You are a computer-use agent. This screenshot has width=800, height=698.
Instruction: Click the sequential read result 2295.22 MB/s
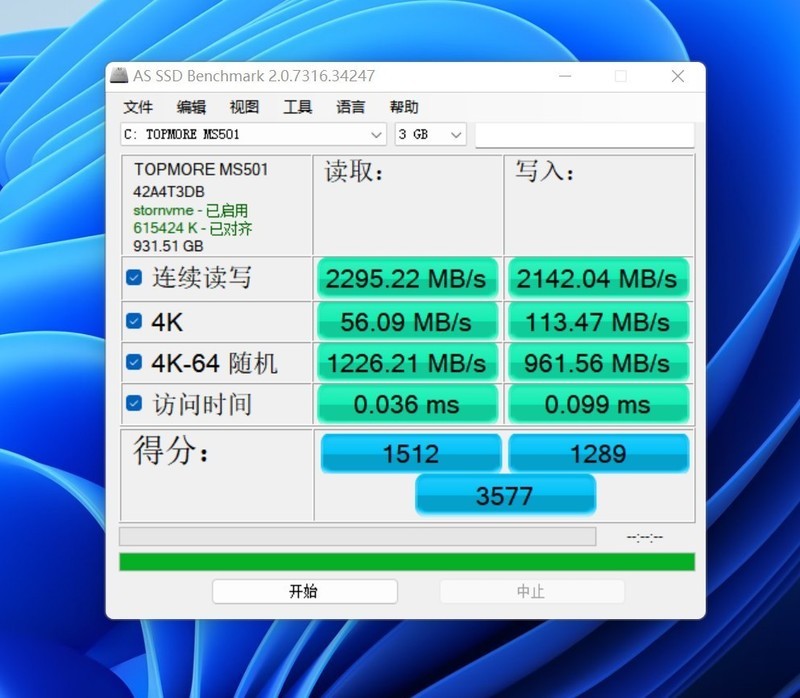[407, 279]
